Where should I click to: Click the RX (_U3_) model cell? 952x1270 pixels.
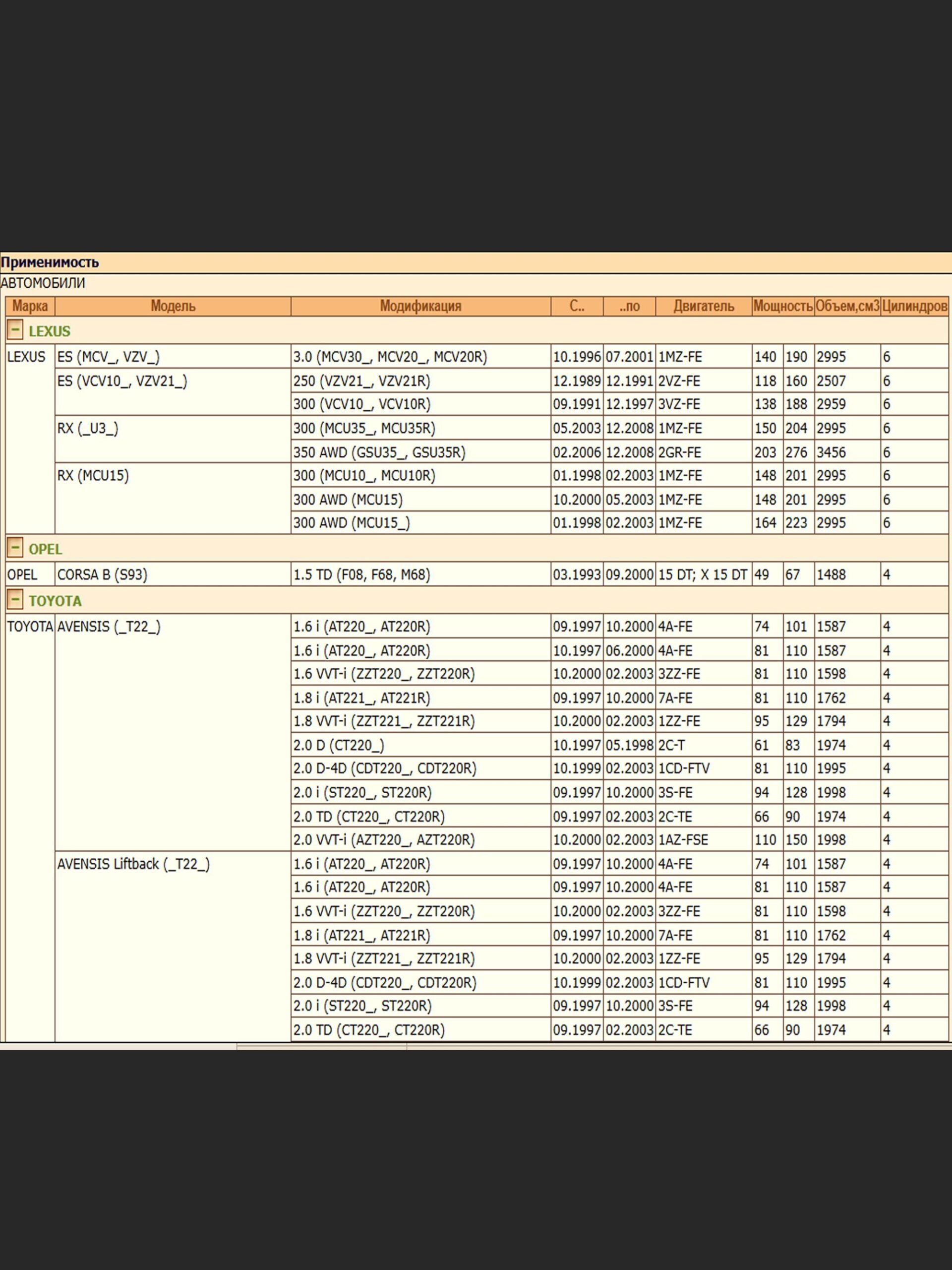click(x=88, y=428)
